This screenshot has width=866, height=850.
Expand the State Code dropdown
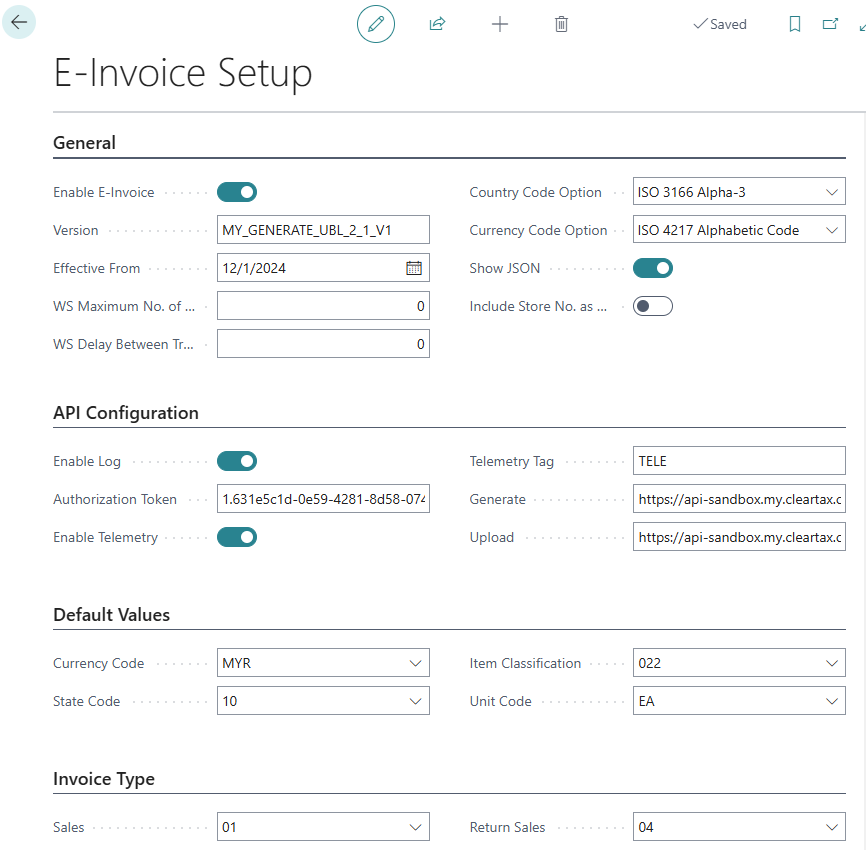416,701
